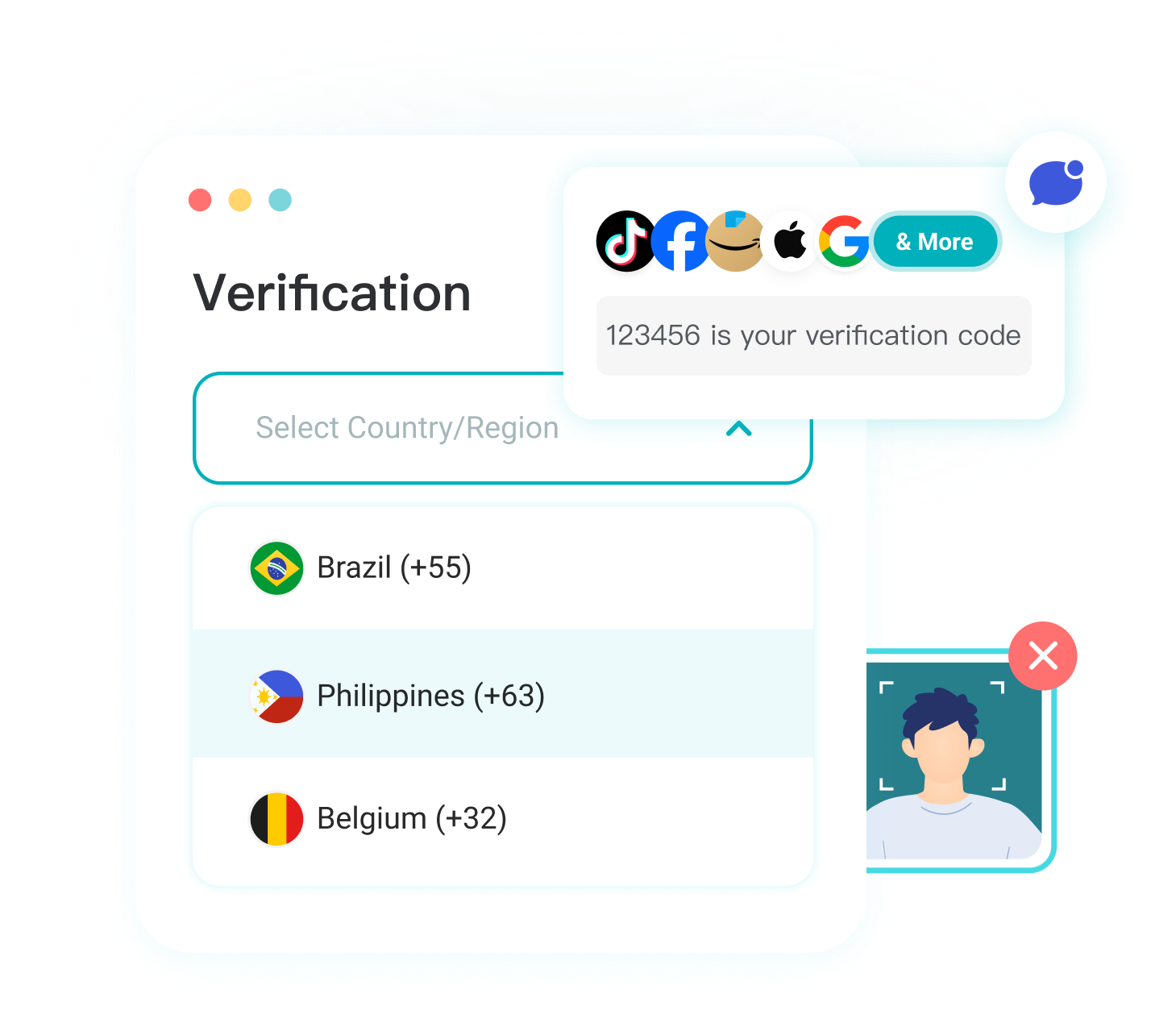Open the blue chat bubble icon
Screen dimensions: 1176x1031
[1056, 183]
